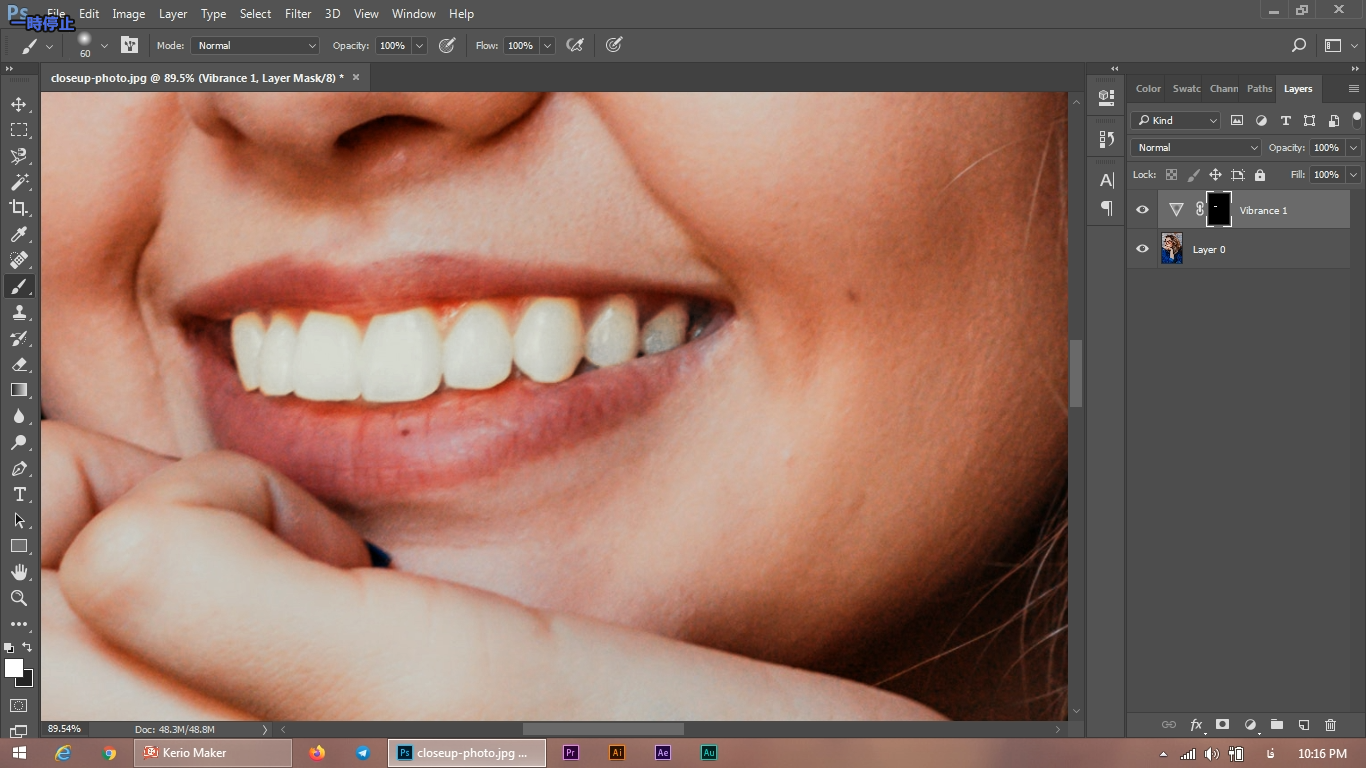Swap foreground and background colors

click(x=27, y=647)
